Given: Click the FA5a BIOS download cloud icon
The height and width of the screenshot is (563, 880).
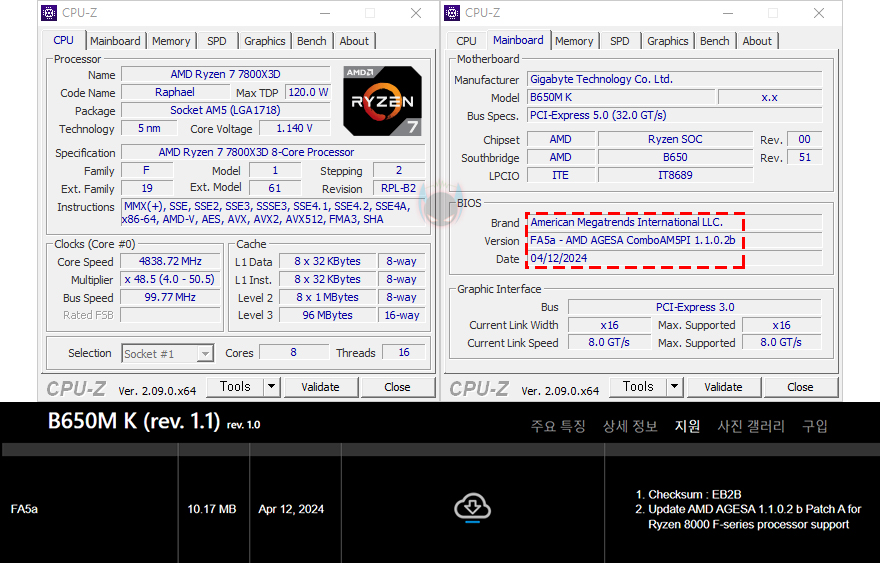Looking at the screenshot, I should 473,507.
